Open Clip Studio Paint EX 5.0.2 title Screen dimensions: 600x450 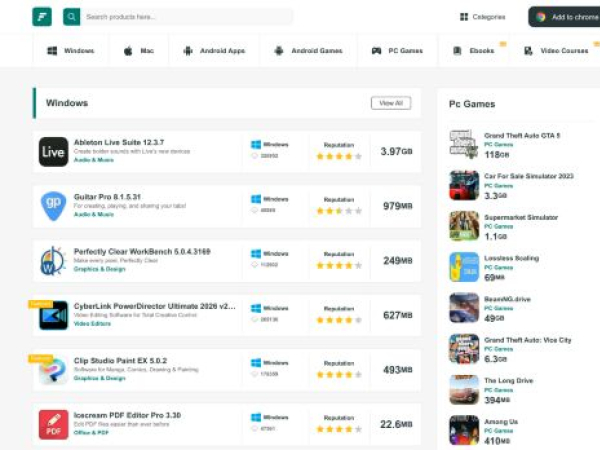120,361
